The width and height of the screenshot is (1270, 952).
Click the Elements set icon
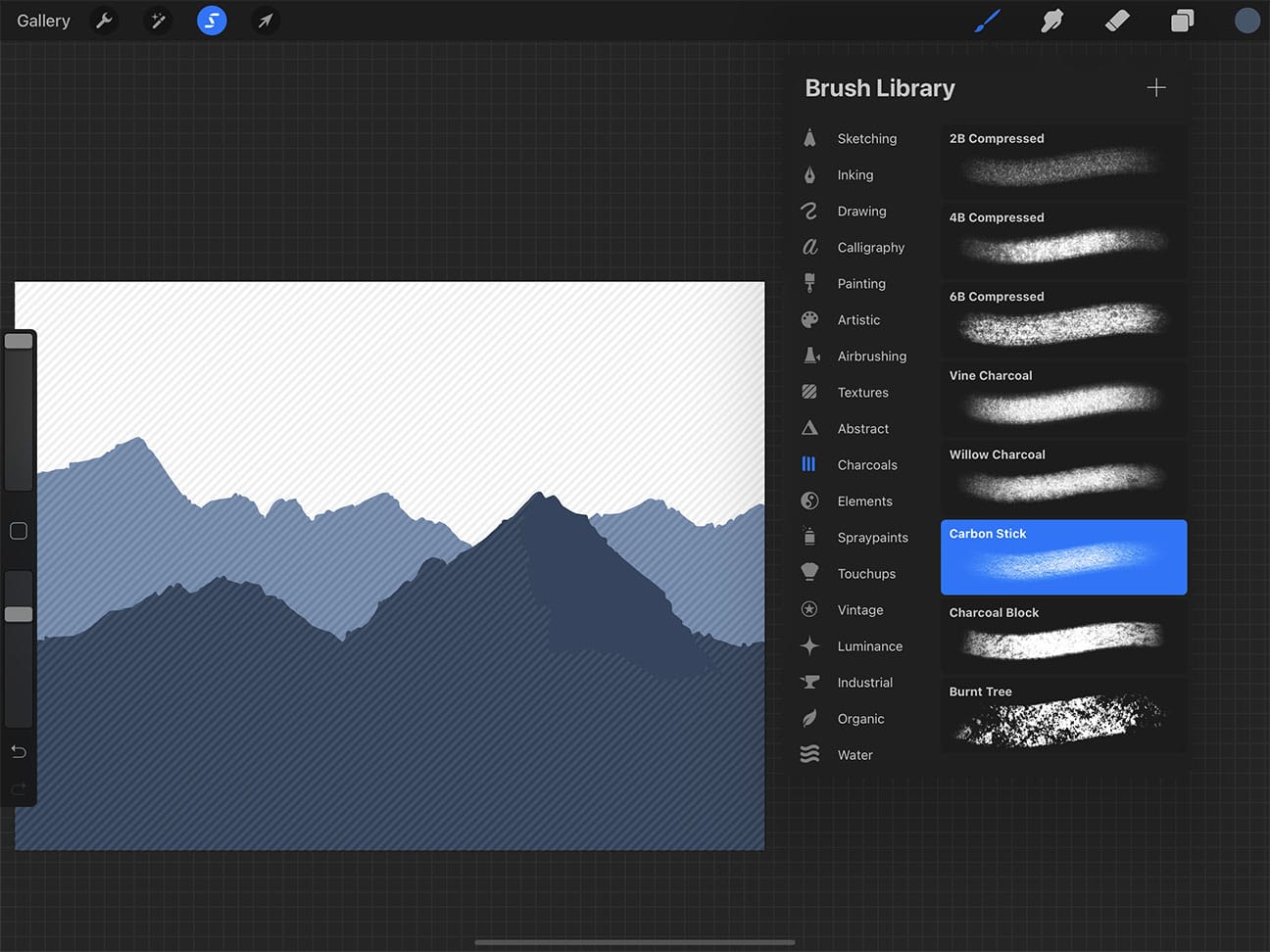pos(809,501)
